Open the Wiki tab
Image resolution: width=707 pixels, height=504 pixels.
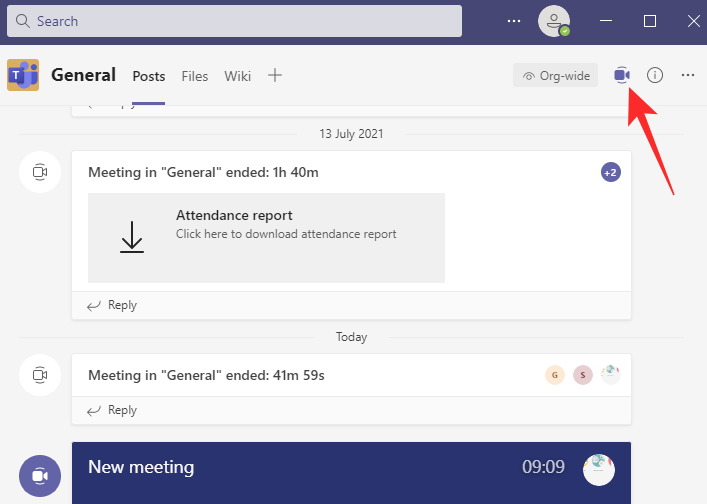coord(237,76)
